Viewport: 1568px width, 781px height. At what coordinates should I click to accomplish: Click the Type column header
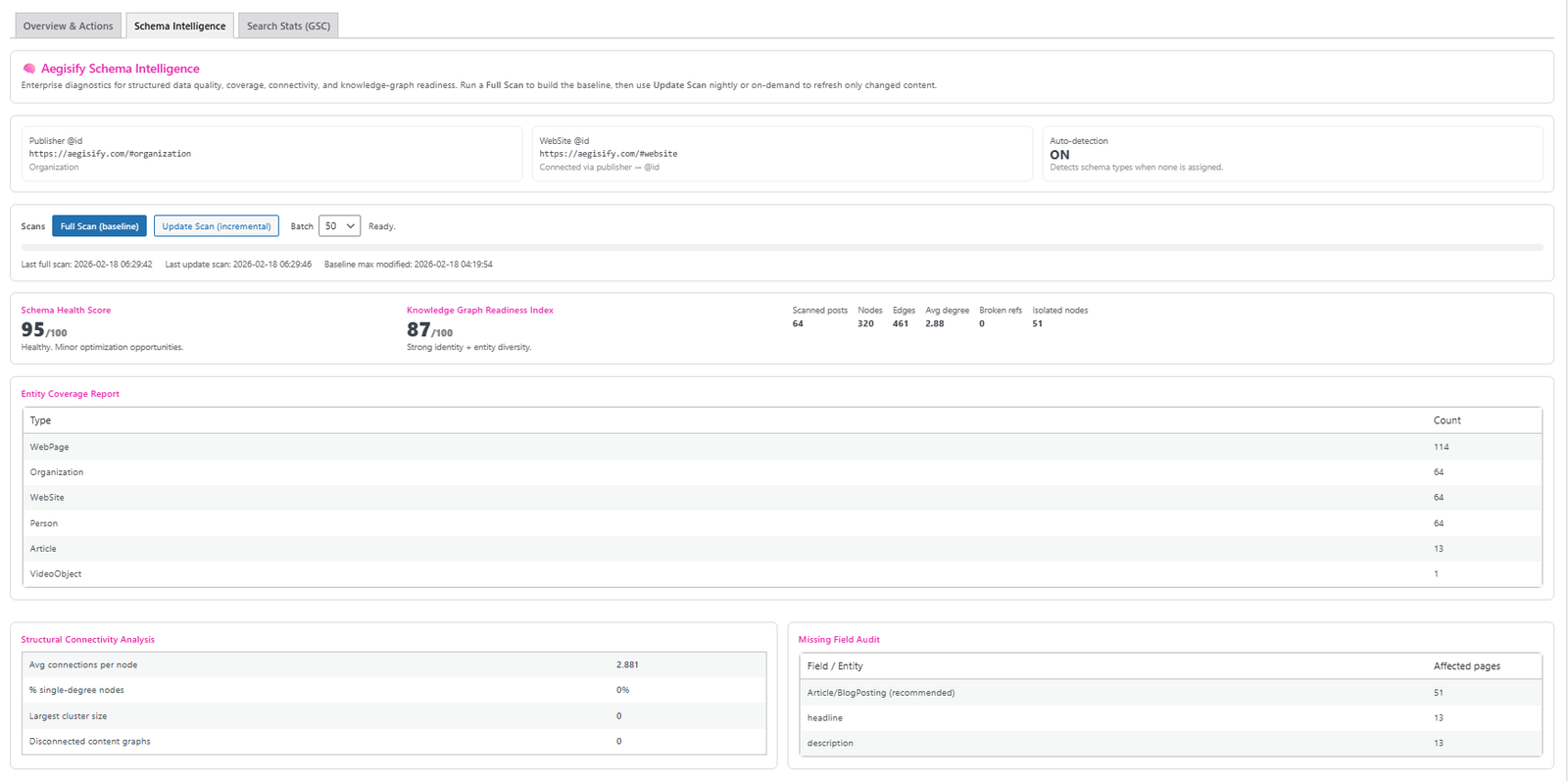(40, 420)
